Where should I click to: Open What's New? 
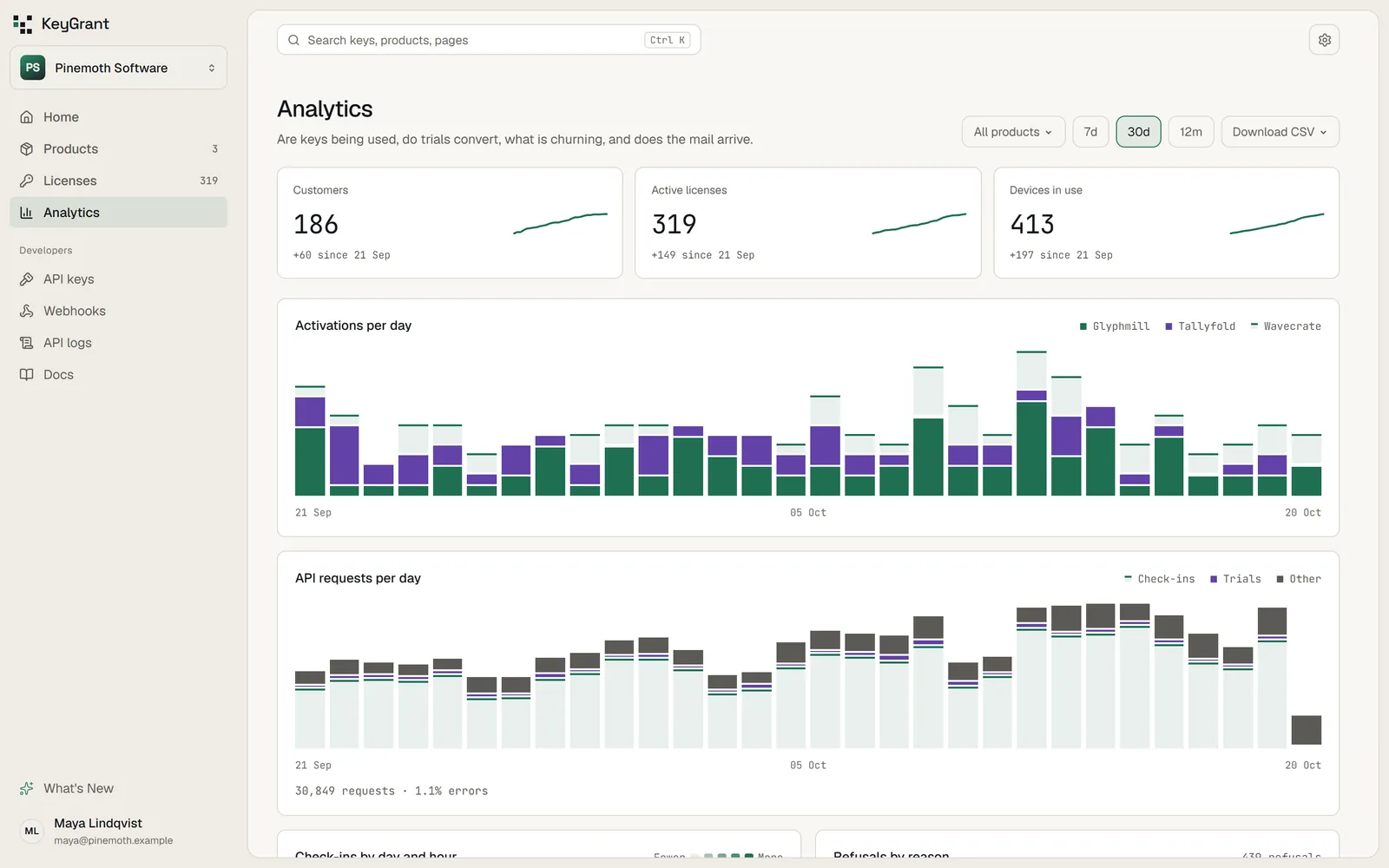pos(119,789)
